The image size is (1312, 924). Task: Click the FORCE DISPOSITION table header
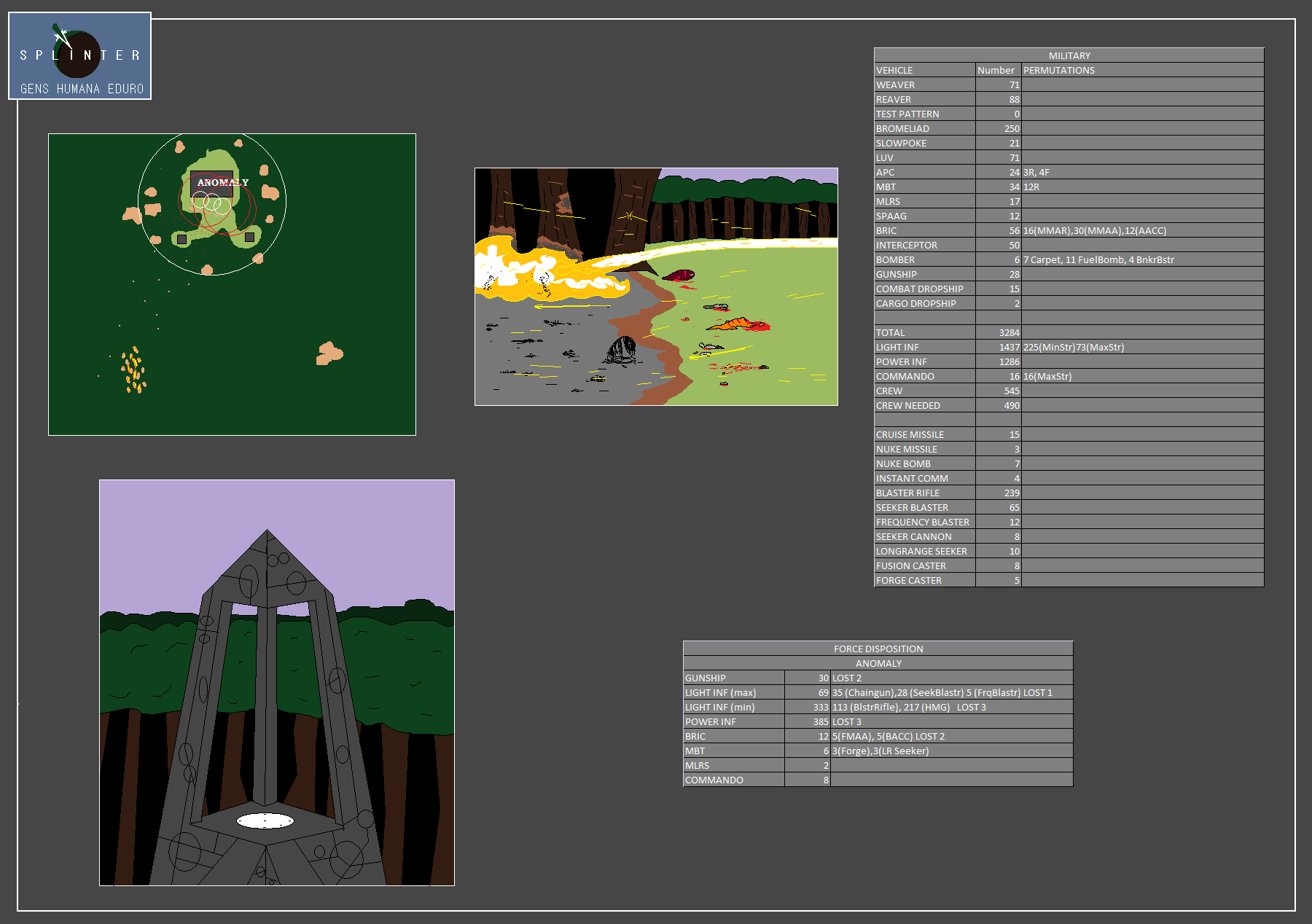coord(878,649)
